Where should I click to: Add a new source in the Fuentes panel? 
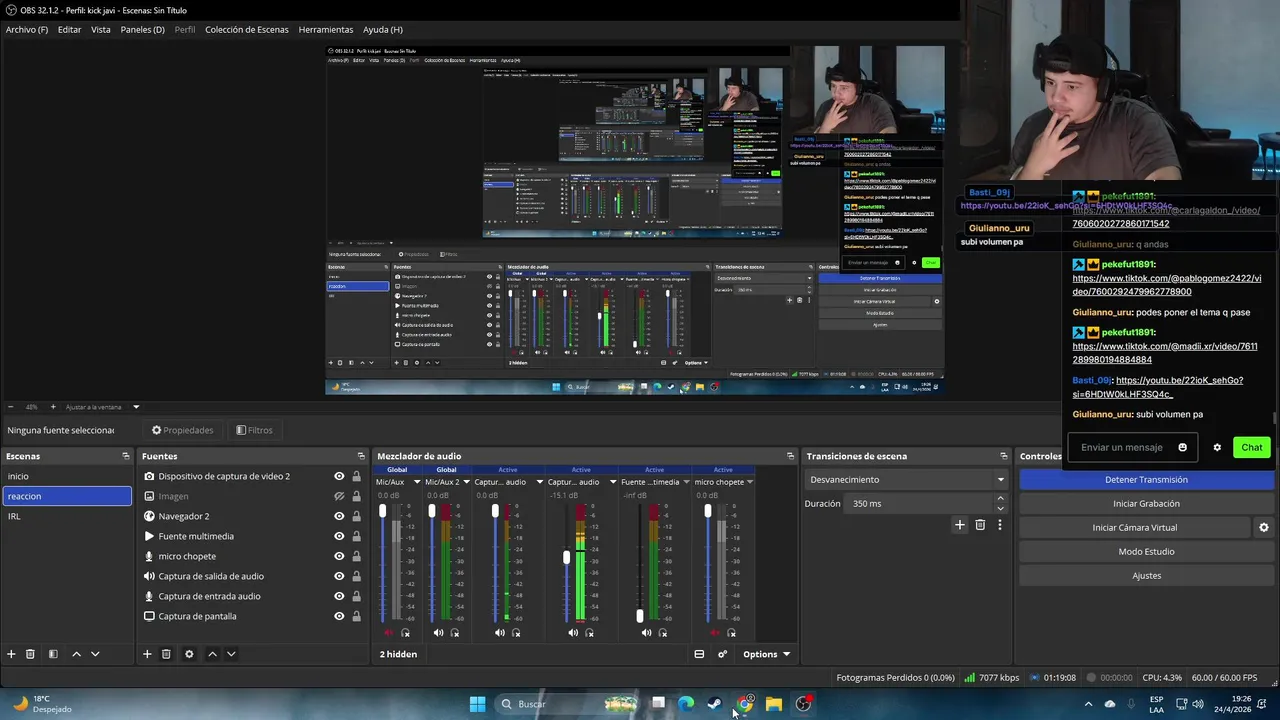click(147, 654)
